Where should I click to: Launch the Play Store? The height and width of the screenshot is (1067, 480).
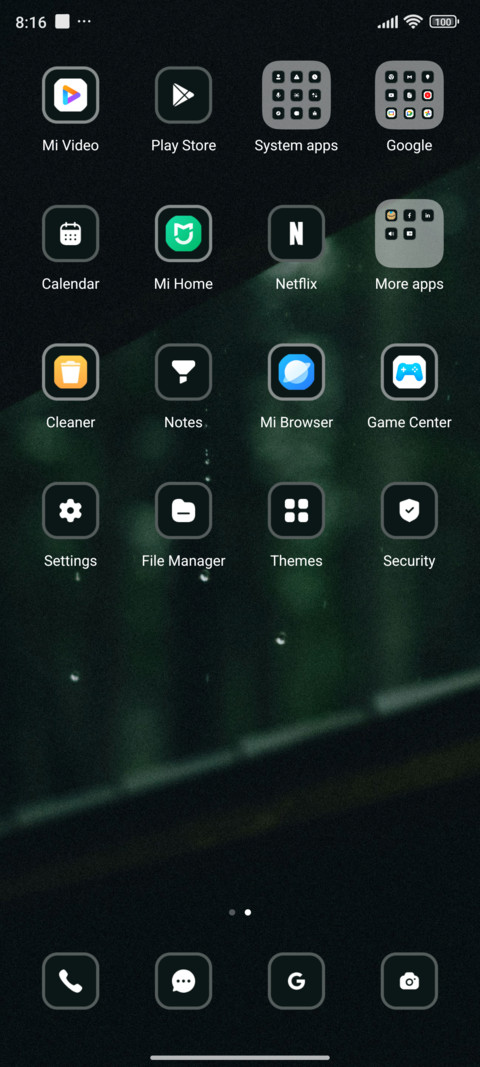(183, 95)
